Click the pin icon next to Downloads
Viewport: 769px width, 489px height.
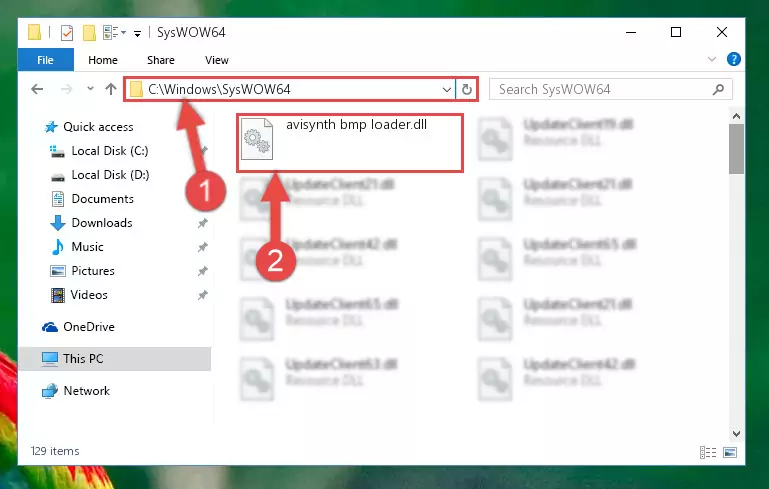pos(203,223)
